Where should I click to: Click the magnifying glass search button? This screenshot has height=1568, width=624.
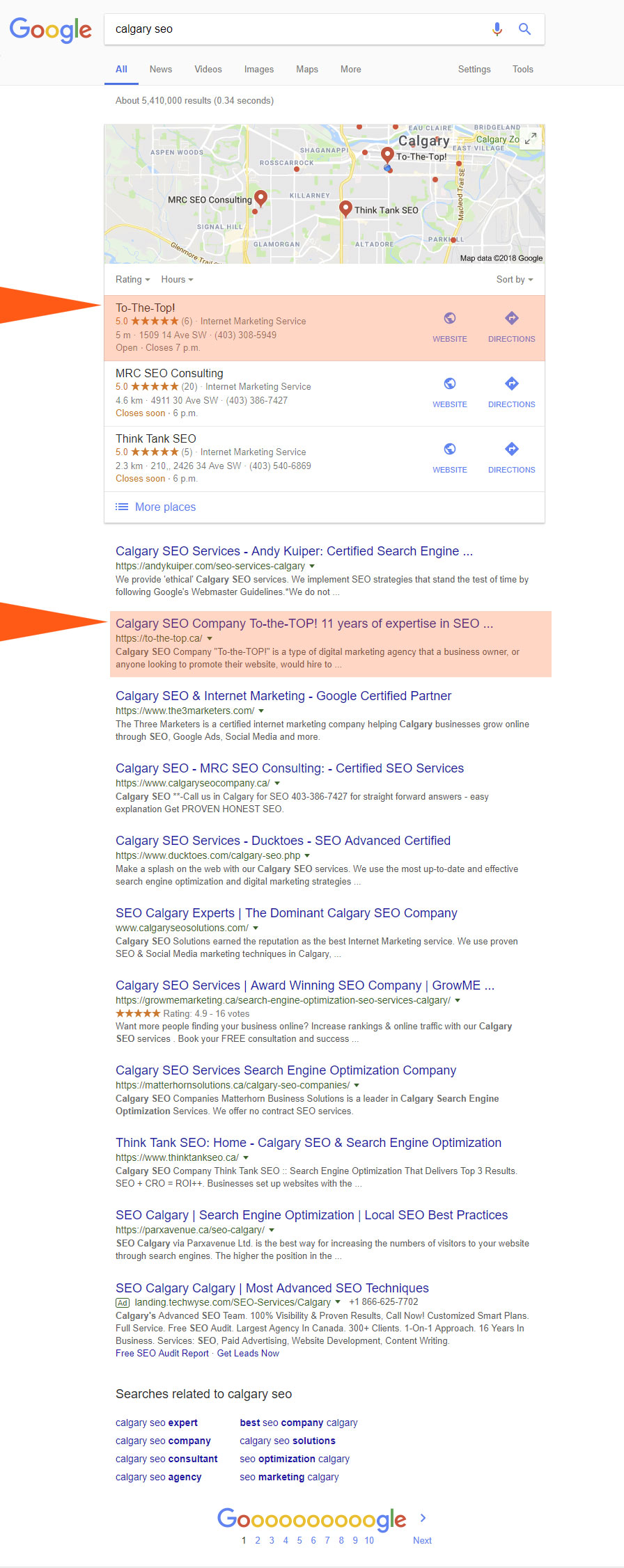tap(524, 29)
